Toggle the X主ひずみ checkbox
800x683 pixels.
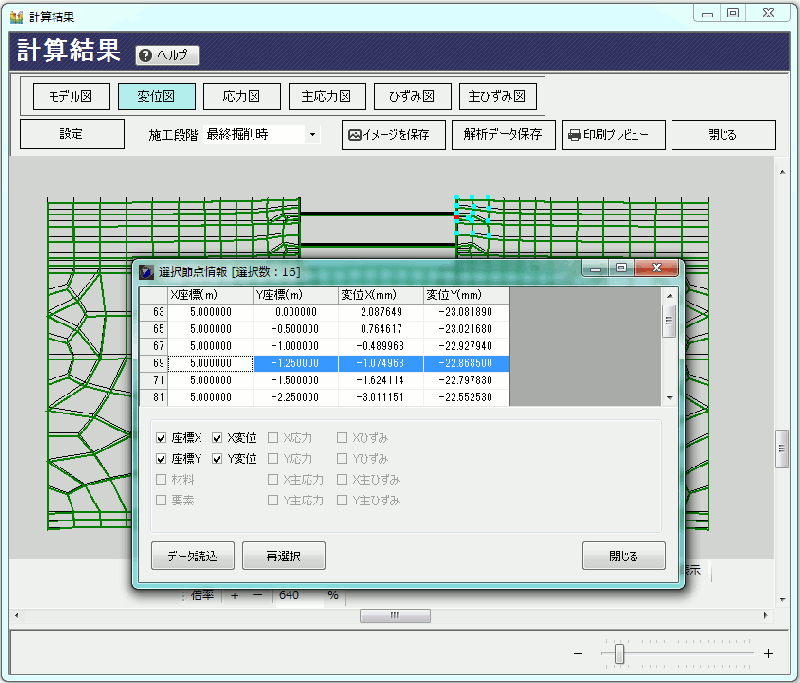342,479
